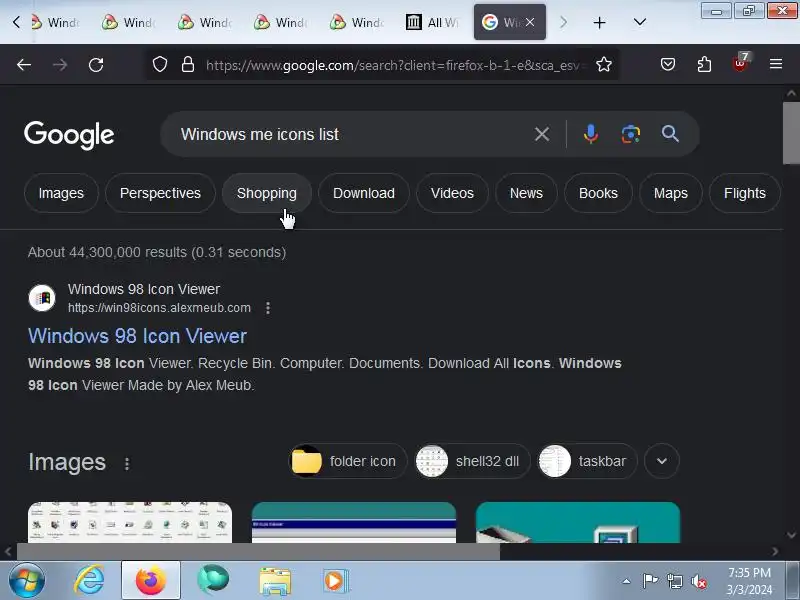Select the Perspectives filter

[160, 193]
